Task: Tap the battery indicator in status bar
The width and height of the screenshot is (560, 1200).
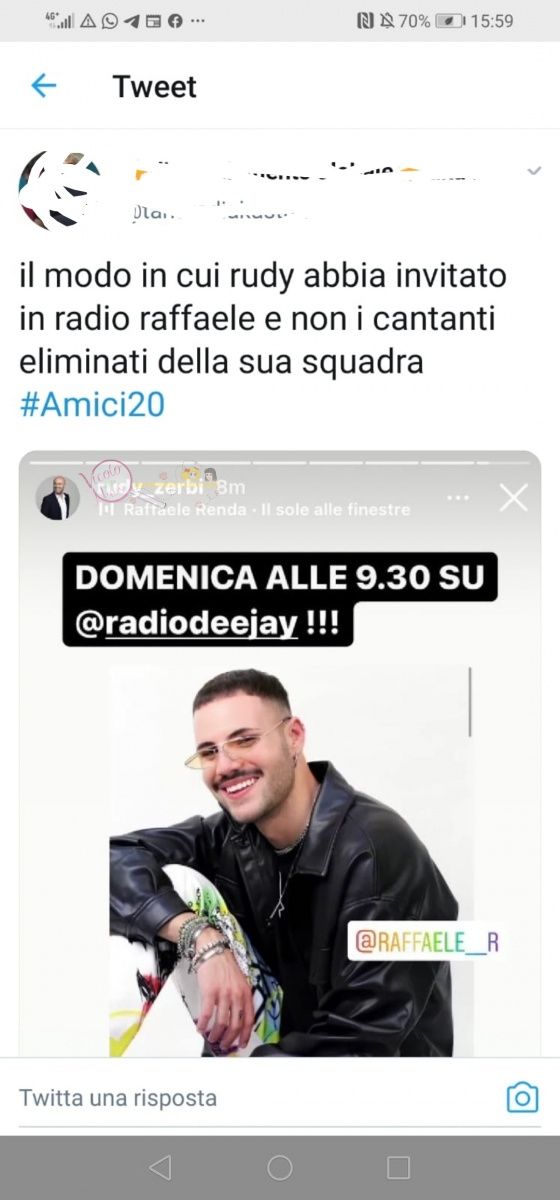Action: click(449, 20)
